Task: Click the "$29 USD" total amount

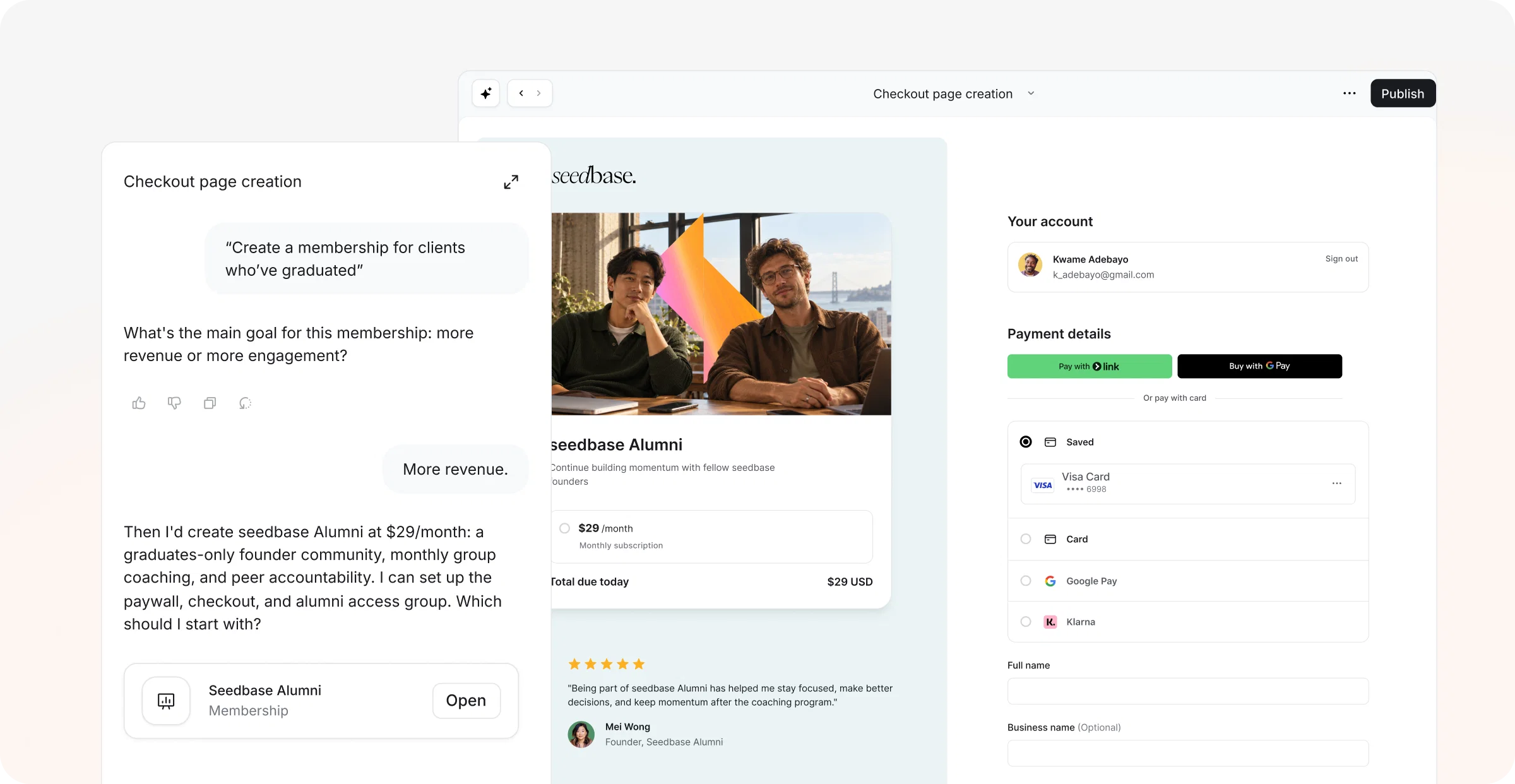Action: 850,582
